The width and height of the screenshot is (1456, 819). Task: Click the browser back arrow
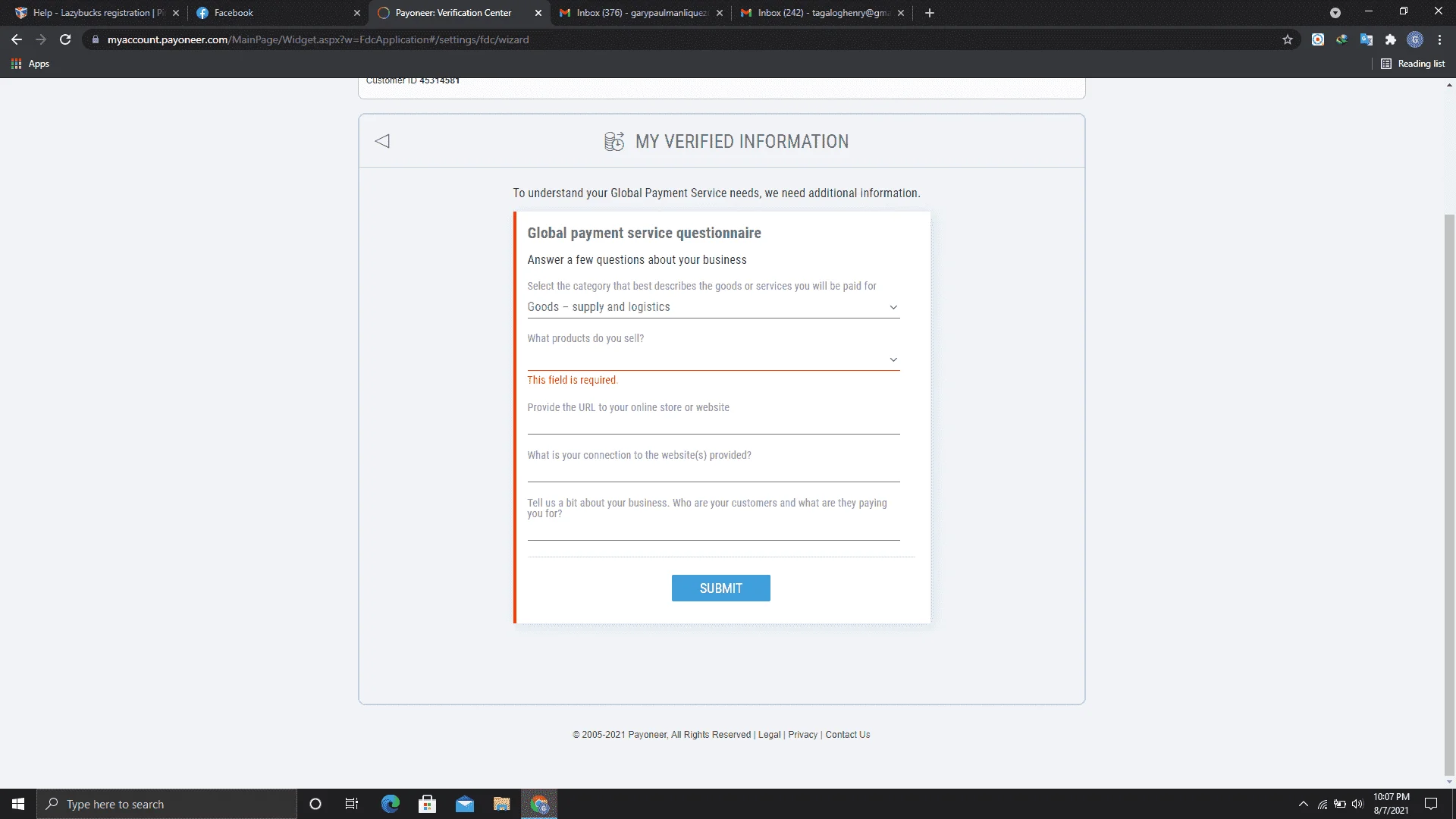coord(17,39)
